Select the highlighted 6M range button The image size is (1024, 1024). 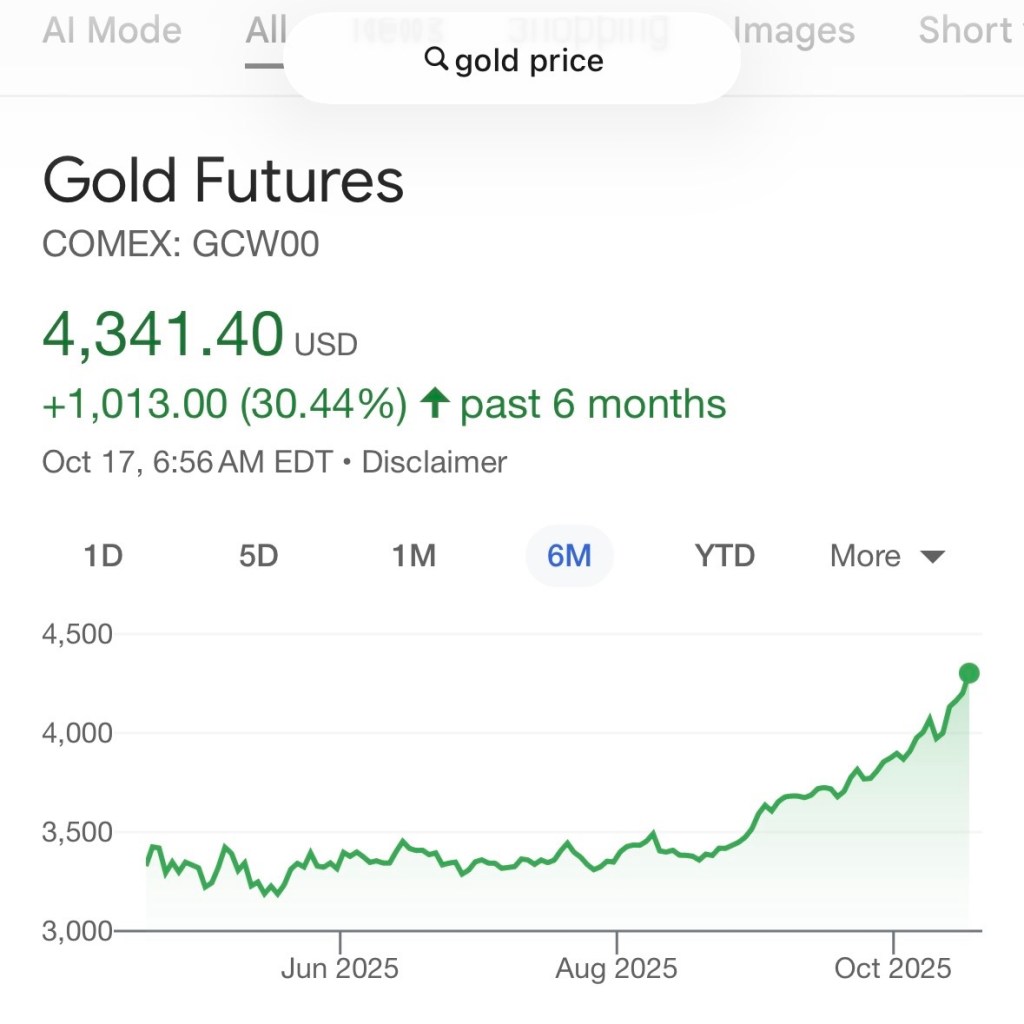tap(569, 556)
